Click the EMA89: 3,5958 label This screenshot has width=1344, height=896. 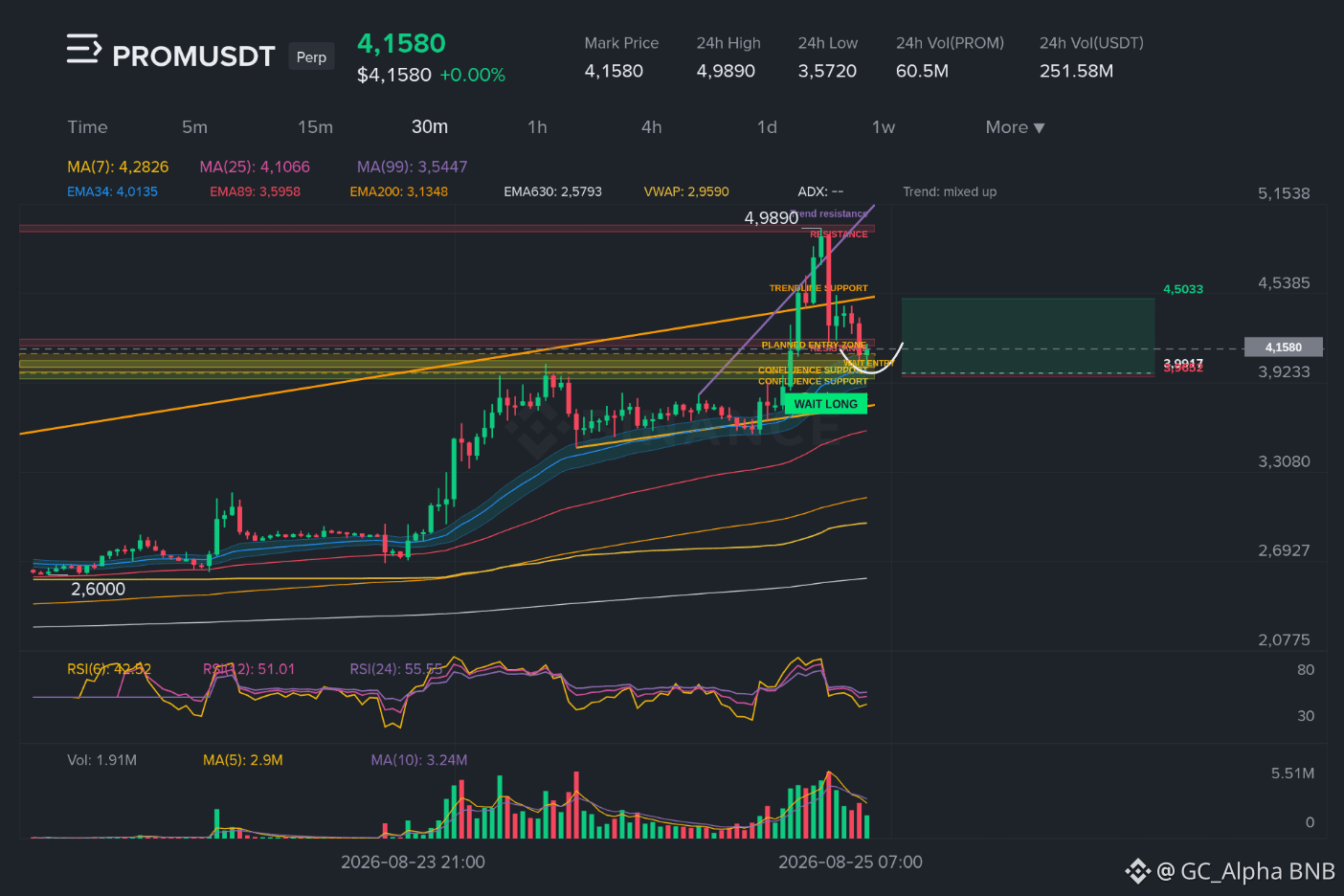tap(255, 191)
